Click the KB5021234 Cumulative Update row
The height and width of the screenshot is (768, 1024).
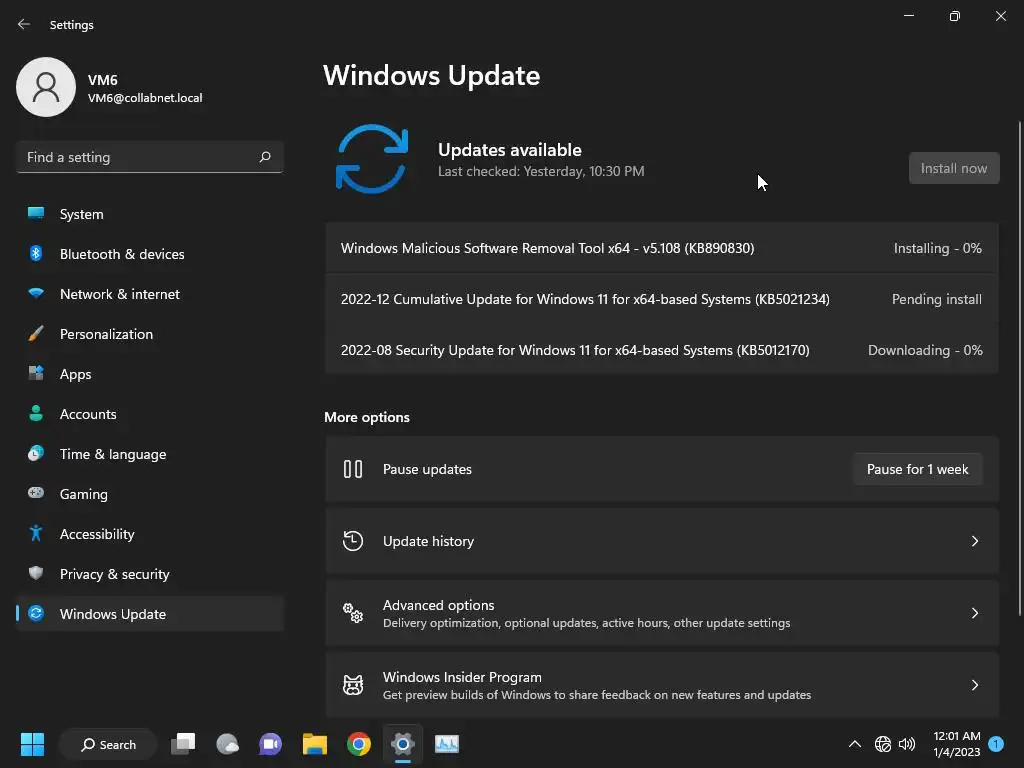pyautogui.click(x=662, y=299)
